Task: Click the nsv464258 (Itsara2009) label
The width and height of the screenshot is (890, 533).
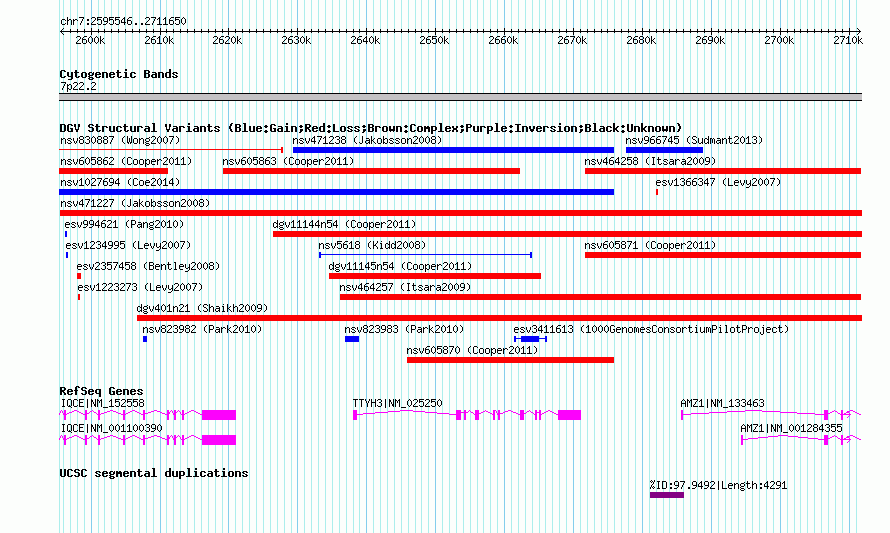Action: pyautogui.click(x=650, y=161)
